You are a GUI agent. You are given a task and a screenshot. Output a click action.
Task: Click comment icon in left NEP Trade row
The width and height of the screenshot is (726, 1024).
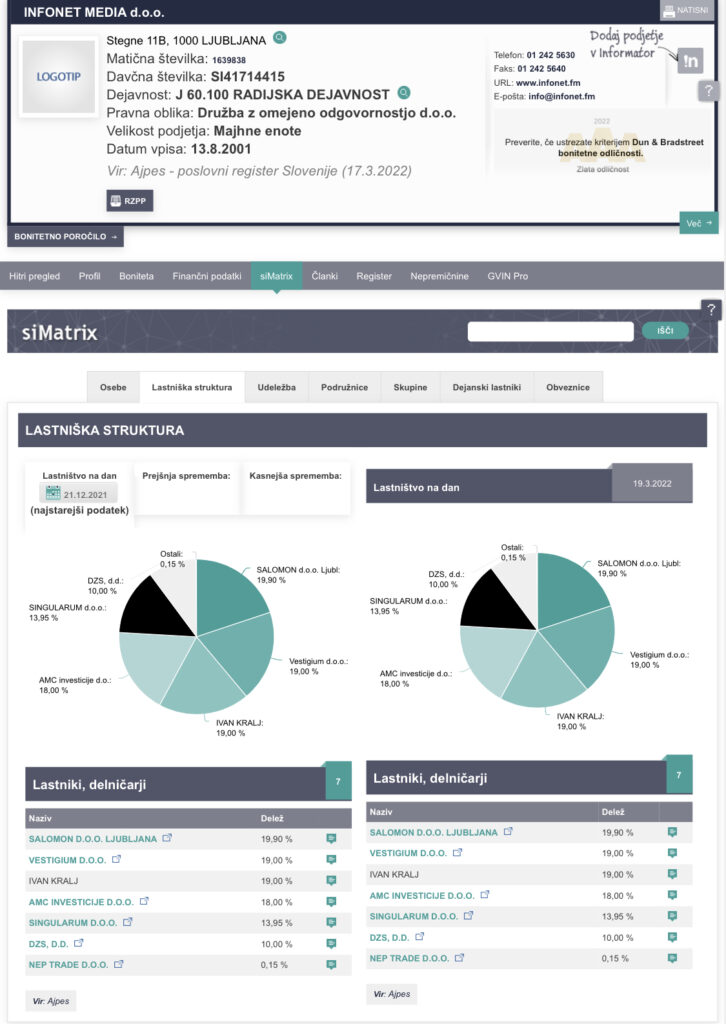point(331,965)
